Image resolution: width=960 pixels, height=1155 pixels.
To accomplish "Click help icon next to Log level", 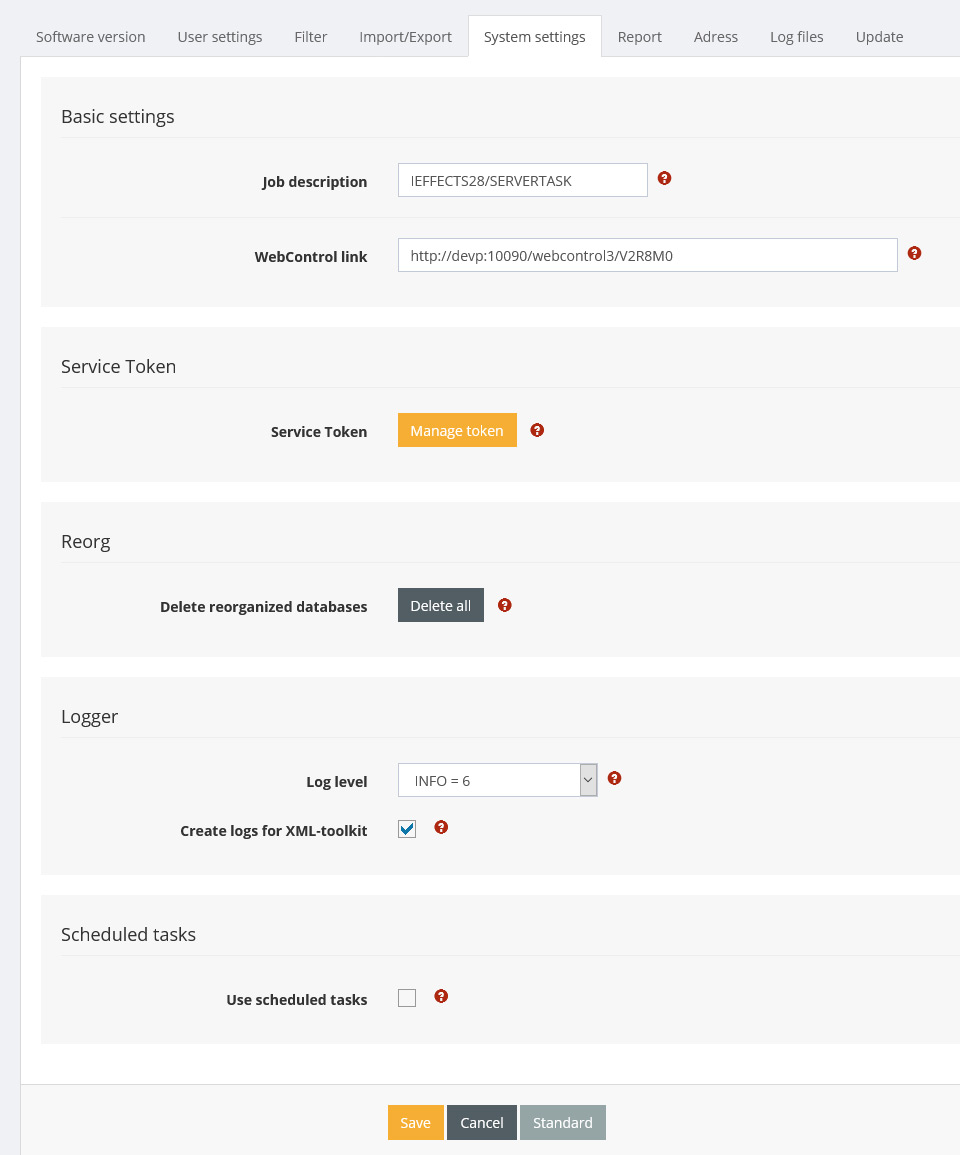I will point(615,778).
